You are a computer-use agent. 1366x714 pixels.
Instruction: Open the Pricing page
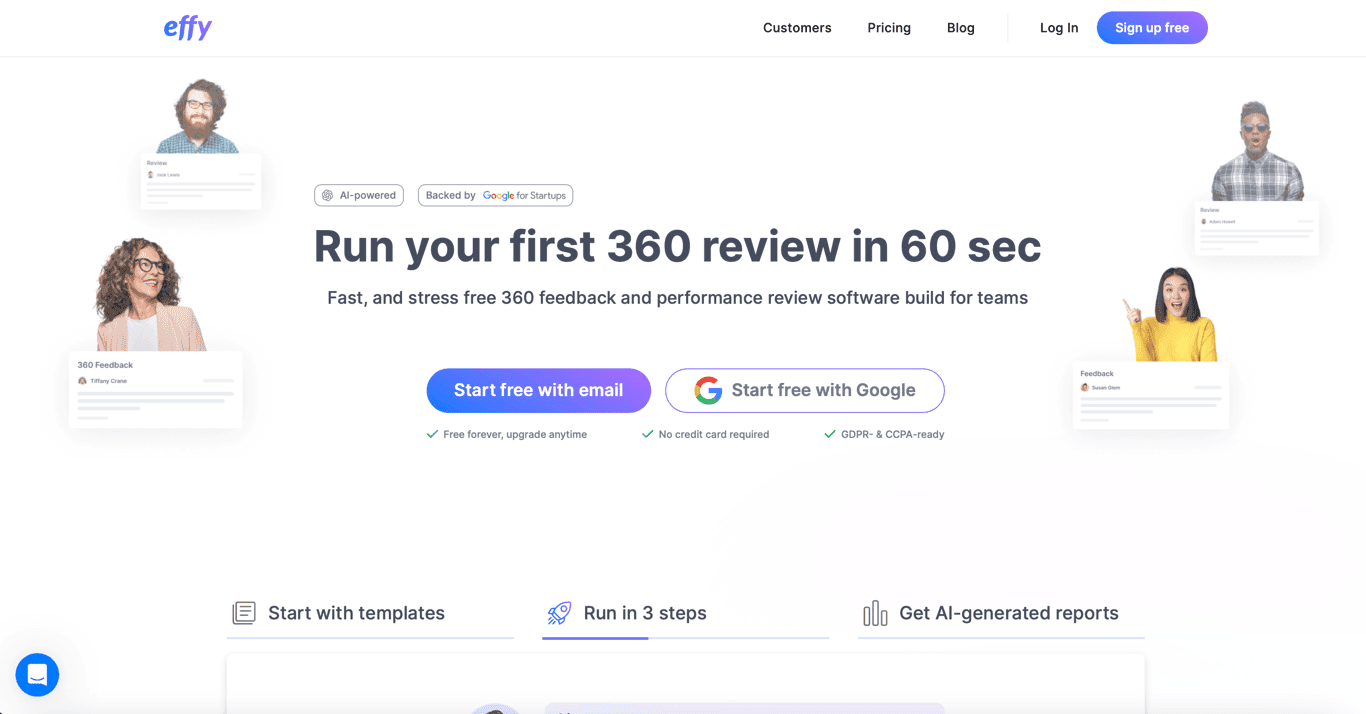[x=888, y=27]
